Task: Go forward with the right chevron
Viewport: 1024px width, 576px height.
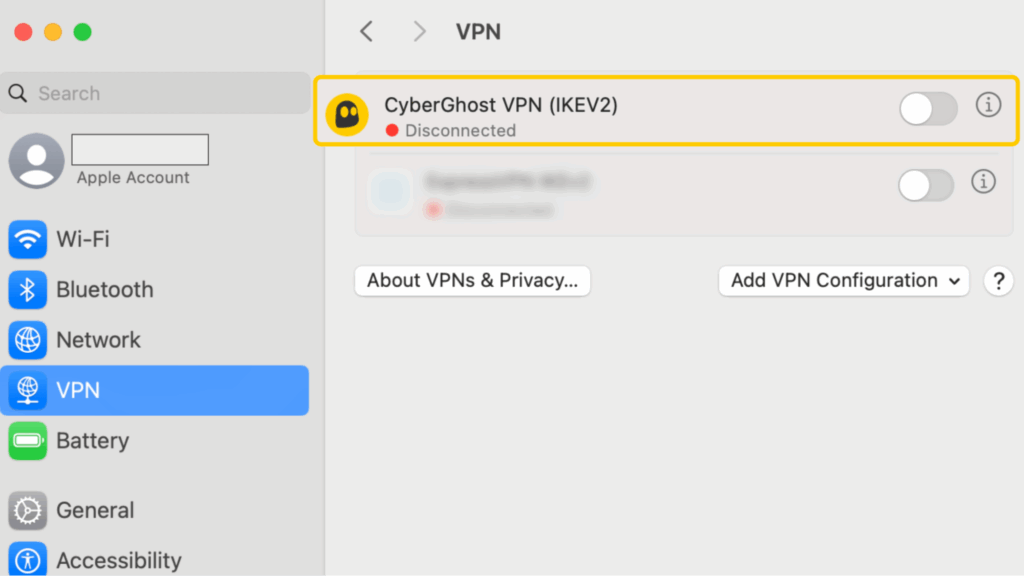Action: point(420,32)
